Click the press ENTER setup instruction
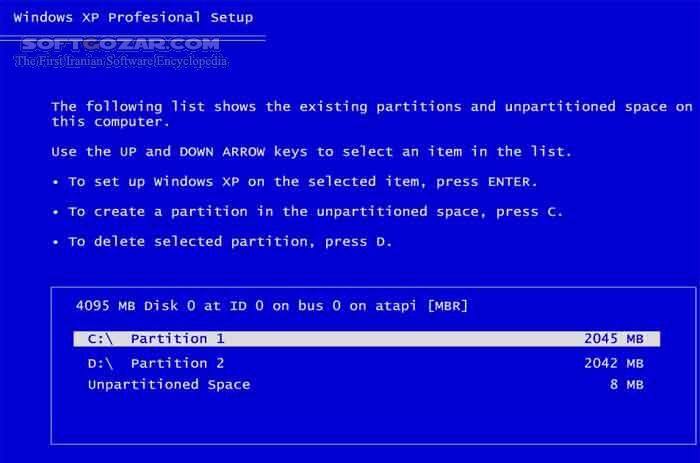This screenshot has width=700, height=463. pyautogui.click(x=303, y=182)
